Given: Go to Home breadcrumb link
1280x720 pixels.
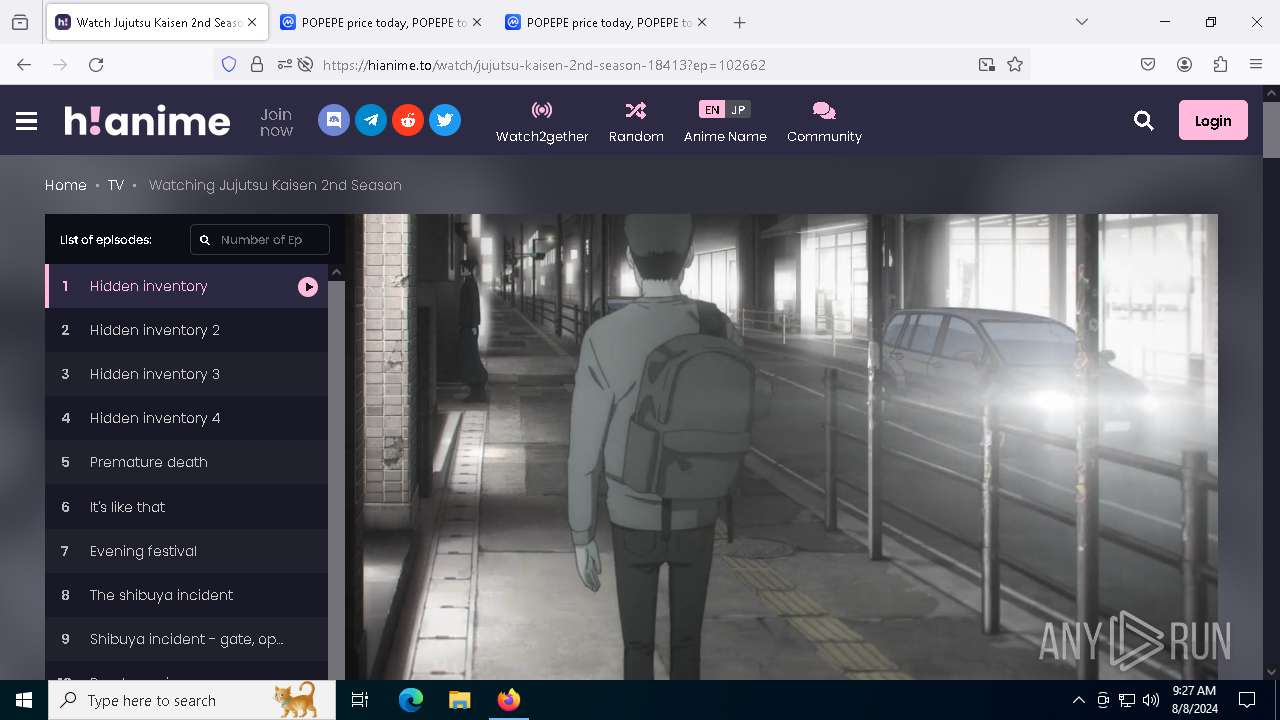Looking at the screenshot, I should 66,185.
